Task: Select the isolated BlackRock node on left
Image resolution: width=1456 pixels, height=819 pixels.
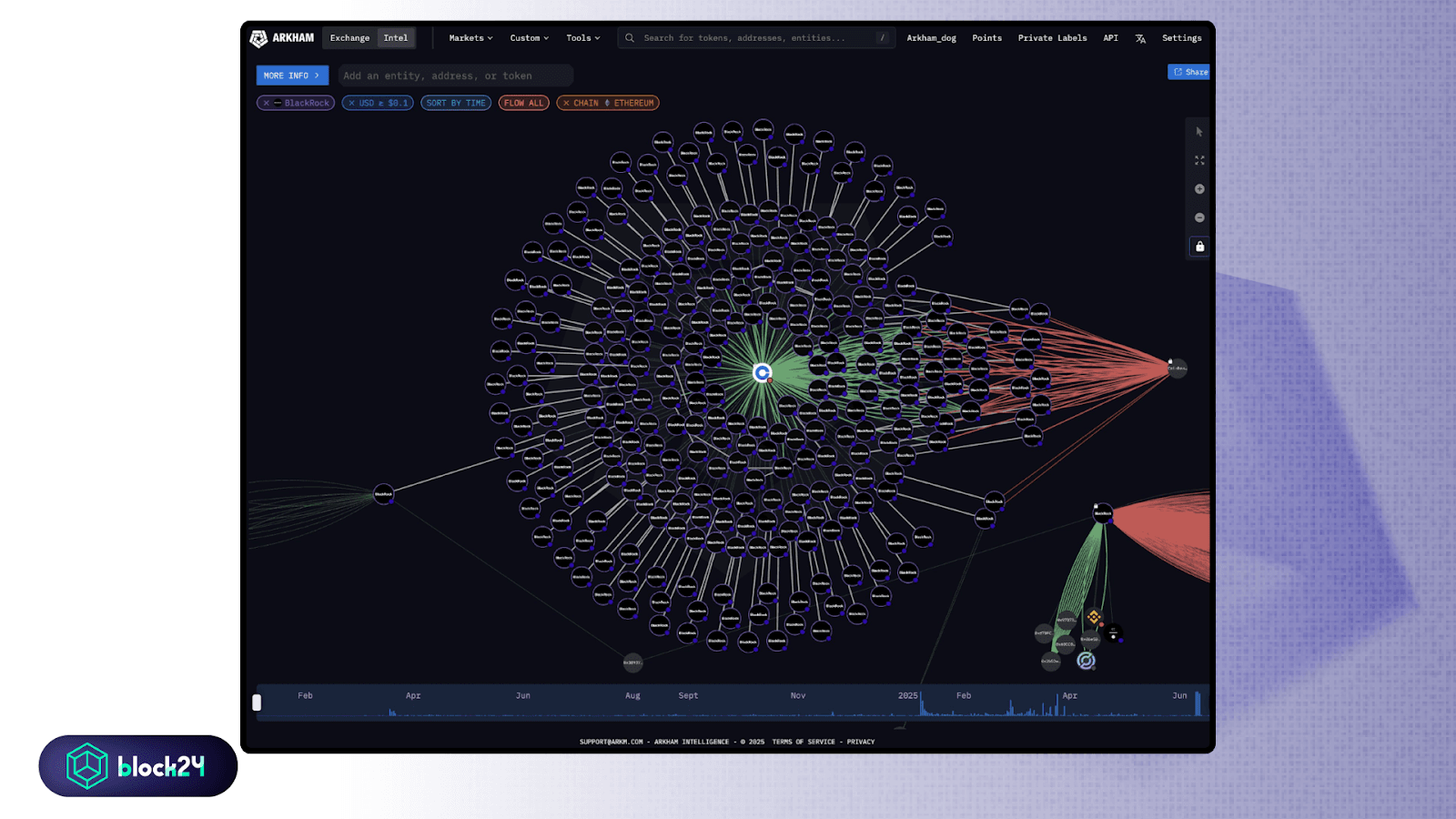Action: (384, 494)
